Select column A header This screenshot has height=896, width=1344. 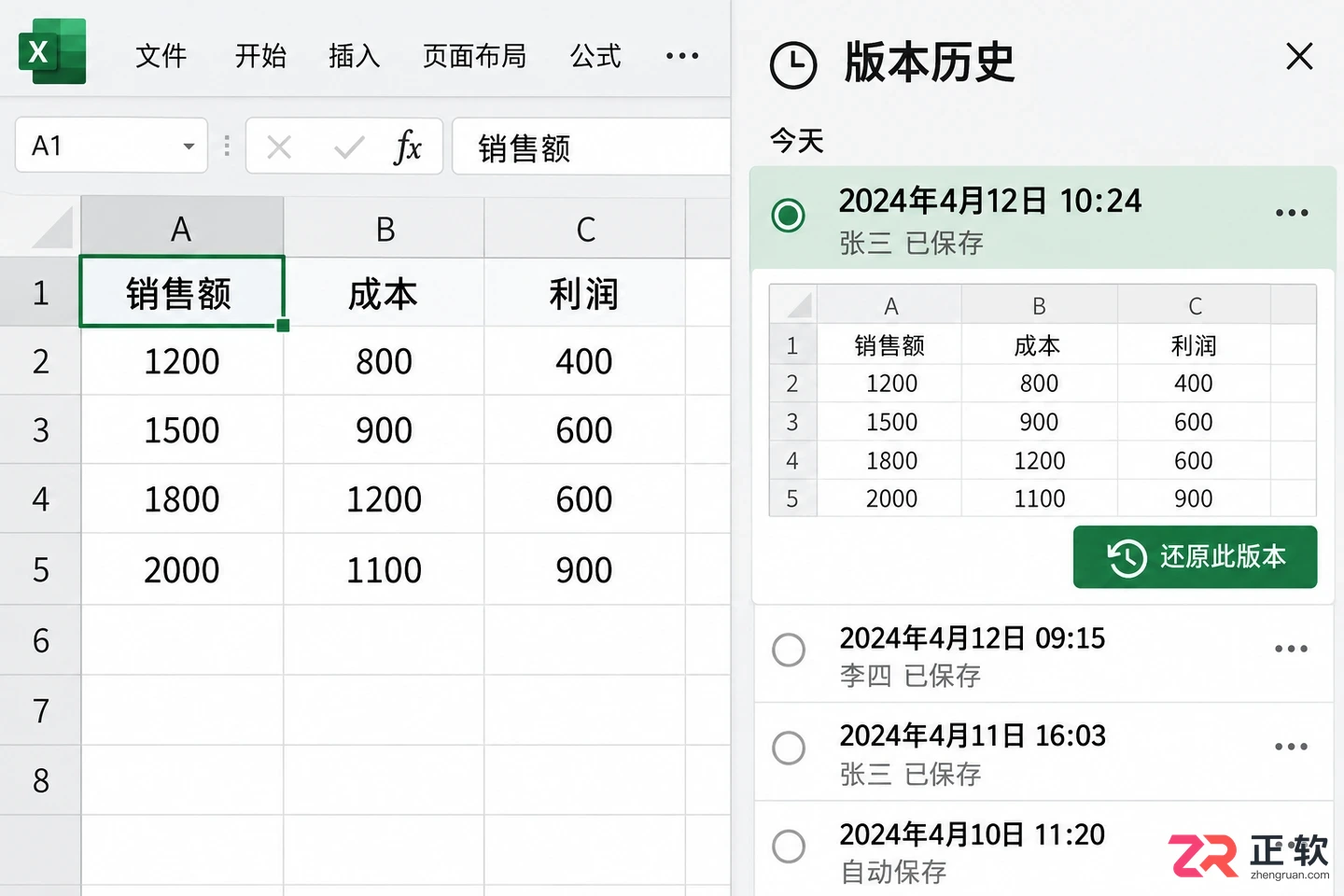[x=182, y=228]
